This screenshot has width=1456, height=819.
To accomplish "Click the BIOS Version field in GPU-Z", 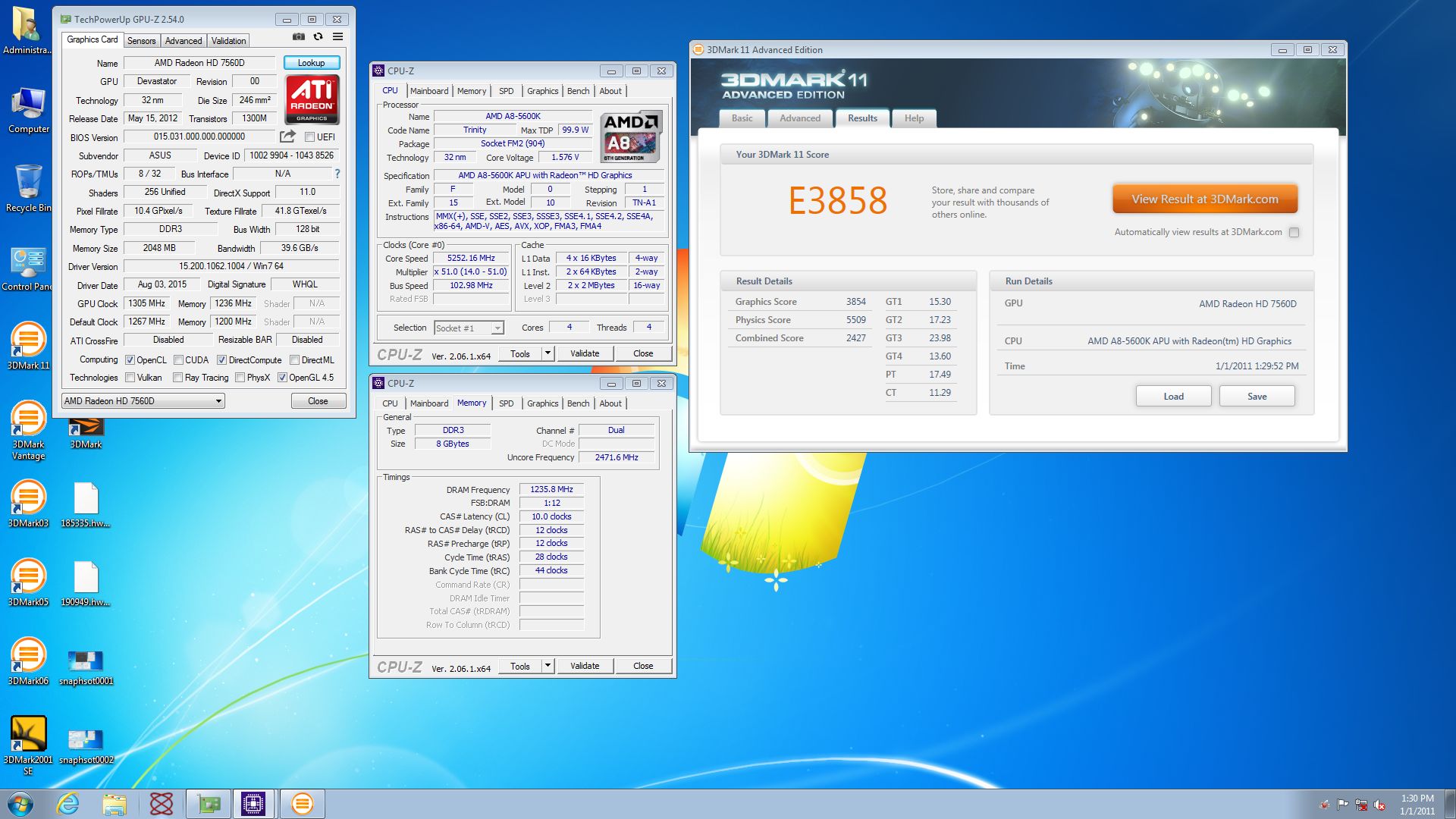I will [x=199, y=137].
